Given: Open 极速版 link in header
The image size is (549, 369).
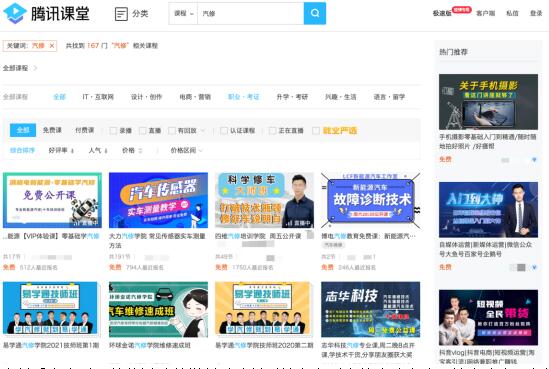Looking at the screenshot, I should 442,13.
